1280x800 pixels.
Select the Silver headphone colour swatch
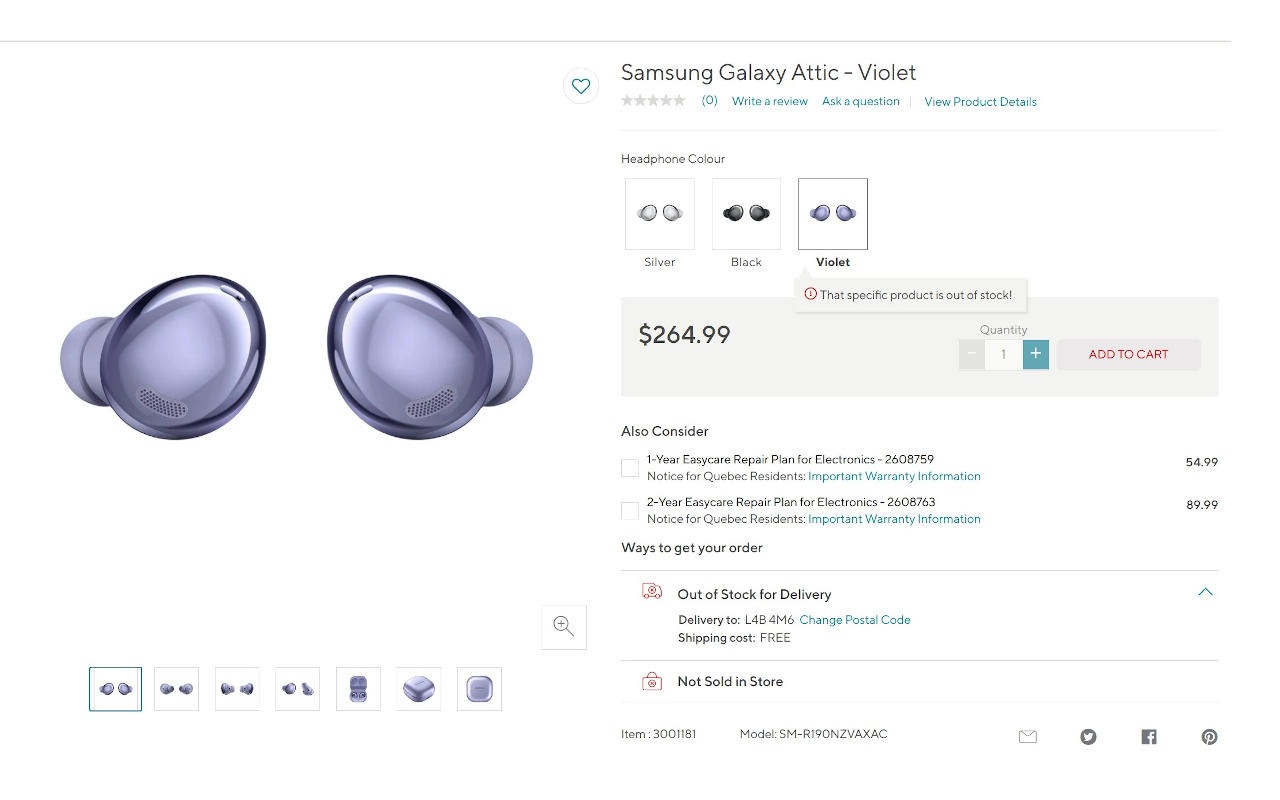(660, 214)
